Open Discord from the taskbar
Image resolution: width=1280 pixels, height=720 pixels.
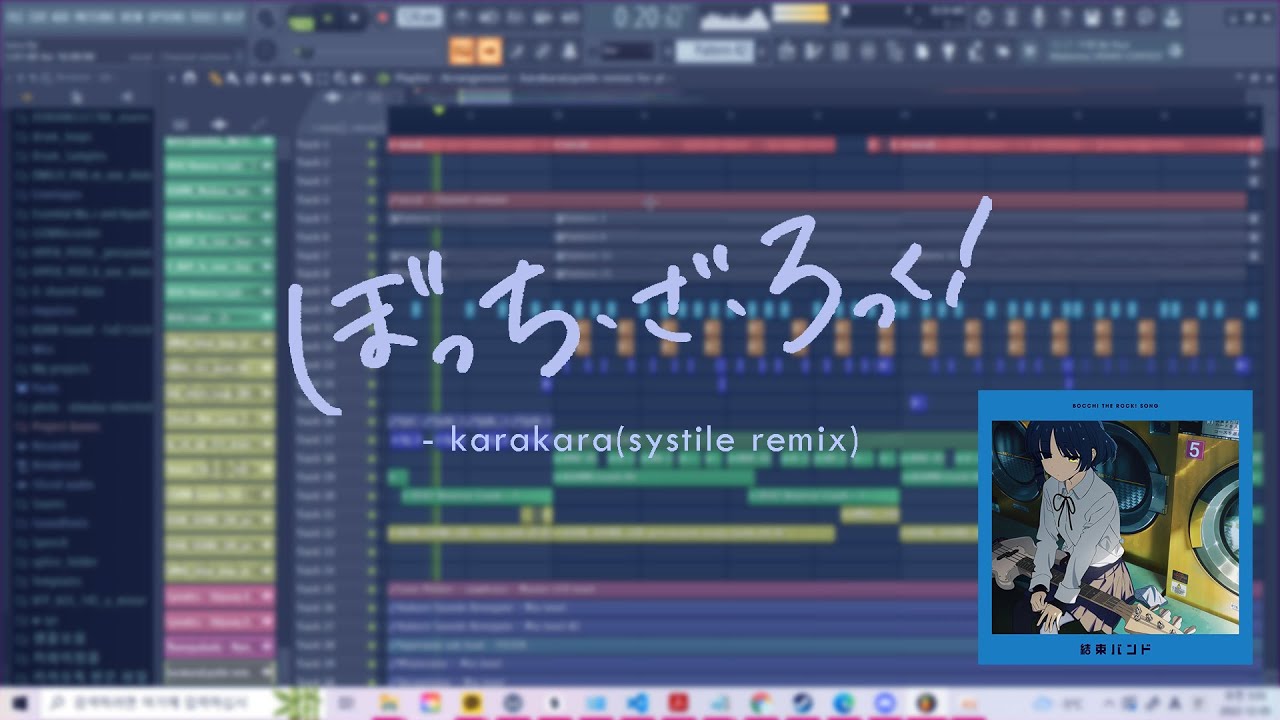point(884,703)
